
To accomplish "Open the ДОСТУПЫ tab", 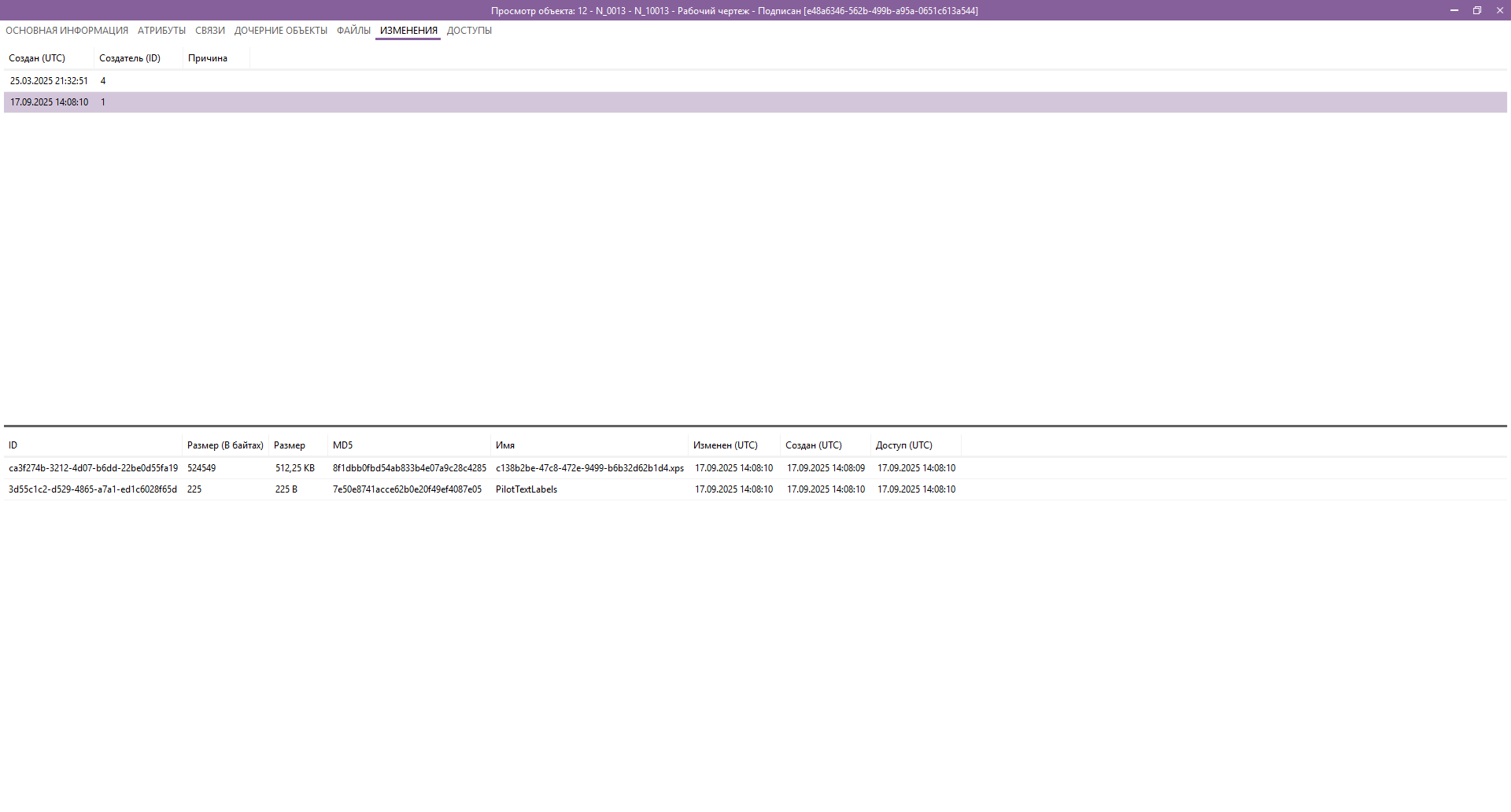I will [x=469, y=30].
